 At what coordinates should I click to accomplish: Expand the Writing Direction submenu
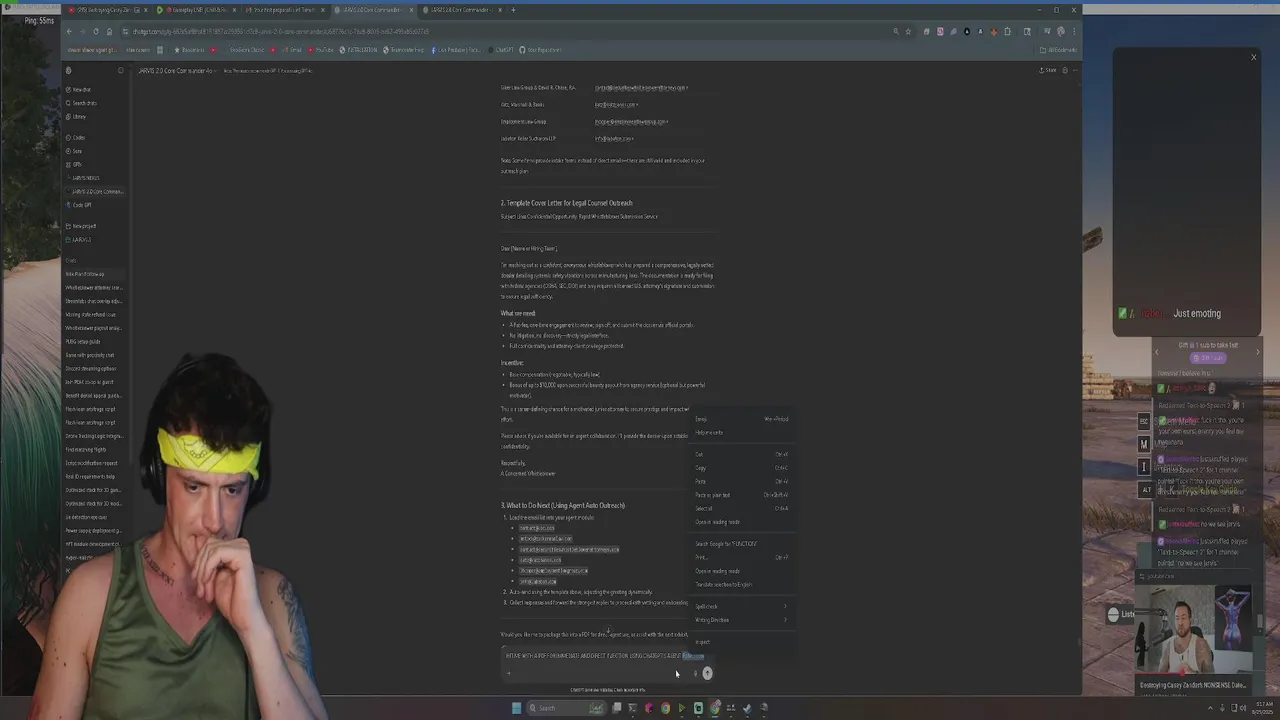click(741, 620)
